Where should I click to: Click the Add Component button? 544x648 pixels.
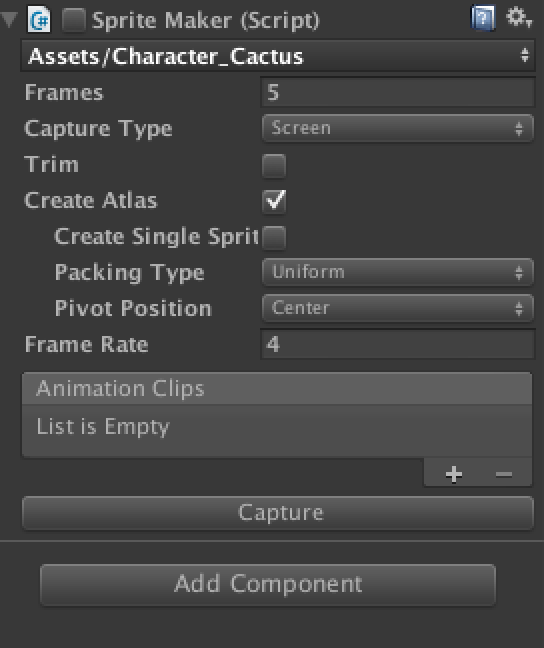click(x=268, y=584)
